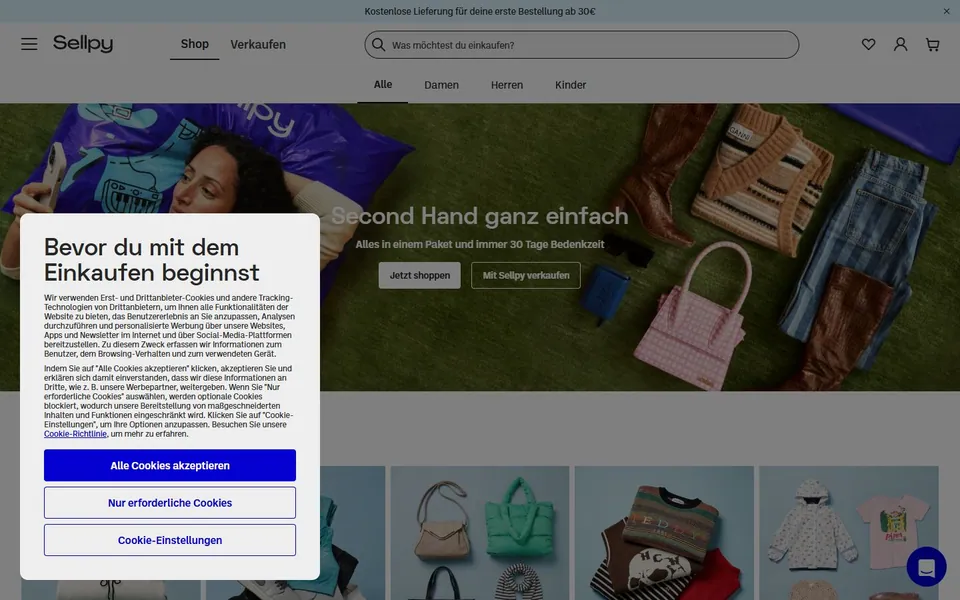Screen dimensions: 960x600
Task: Click the Sellpy logo
Action: (x=83, y=43)
